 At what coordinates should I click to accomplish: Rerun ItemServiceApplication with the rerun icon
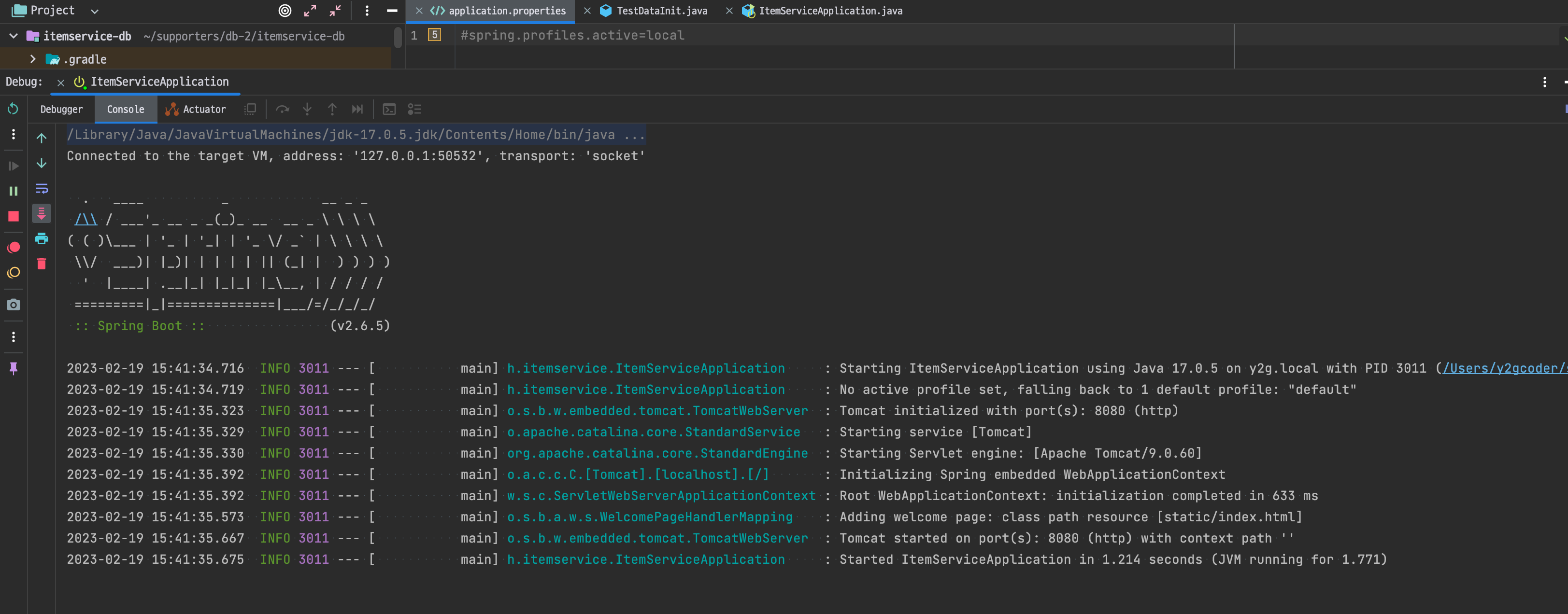[x=13, y=109]
